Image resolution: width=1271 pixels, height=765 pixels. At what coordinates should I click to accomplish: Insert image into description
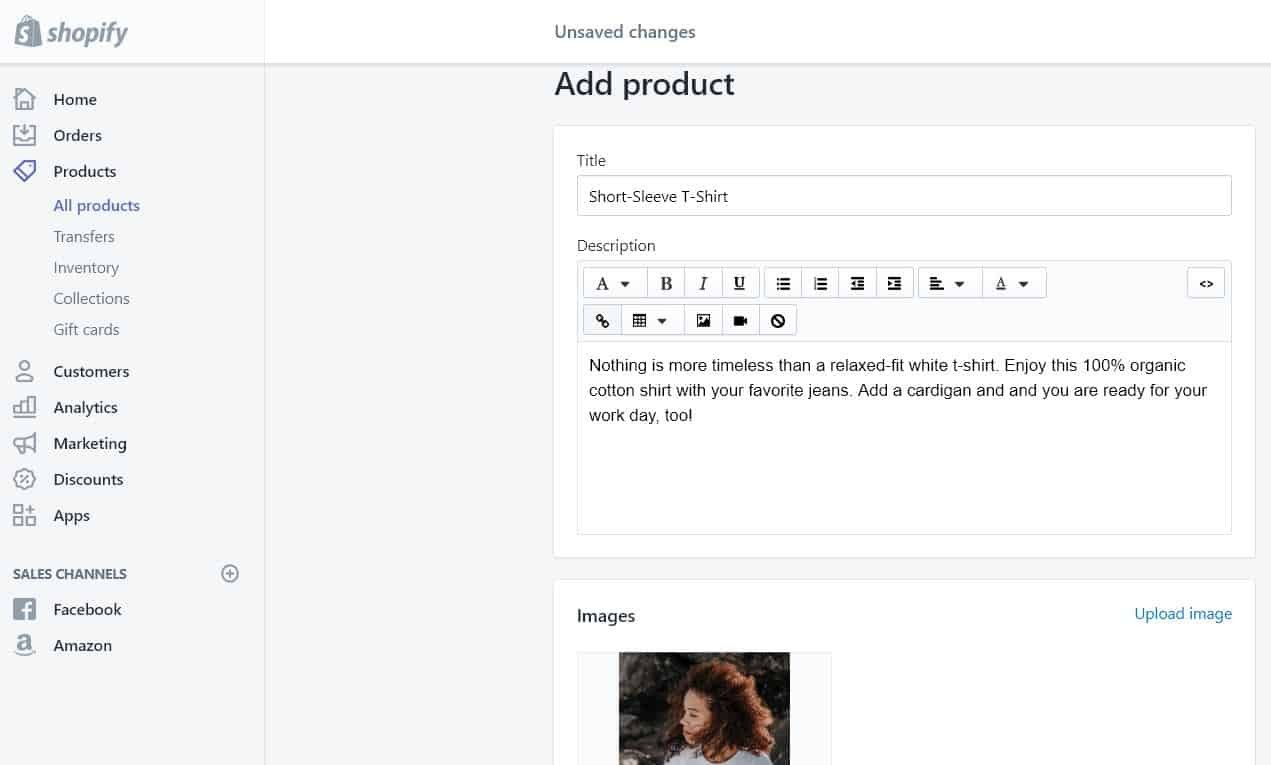click(704, 320)
